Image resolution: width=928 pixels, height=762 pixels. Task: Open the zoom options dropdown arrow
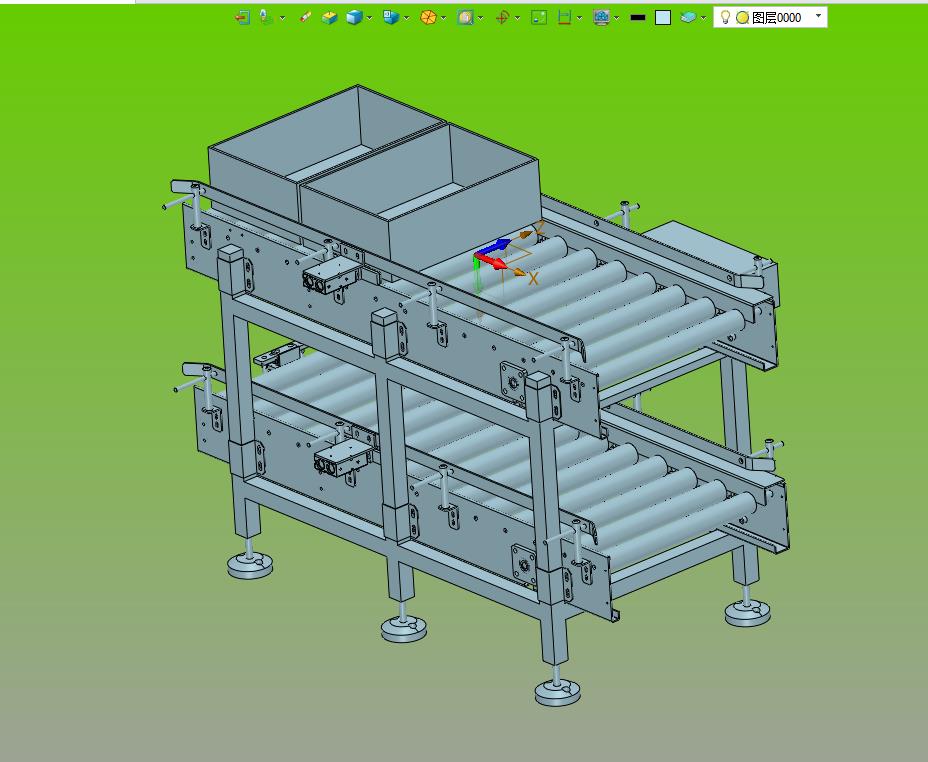tap(481, 18)
